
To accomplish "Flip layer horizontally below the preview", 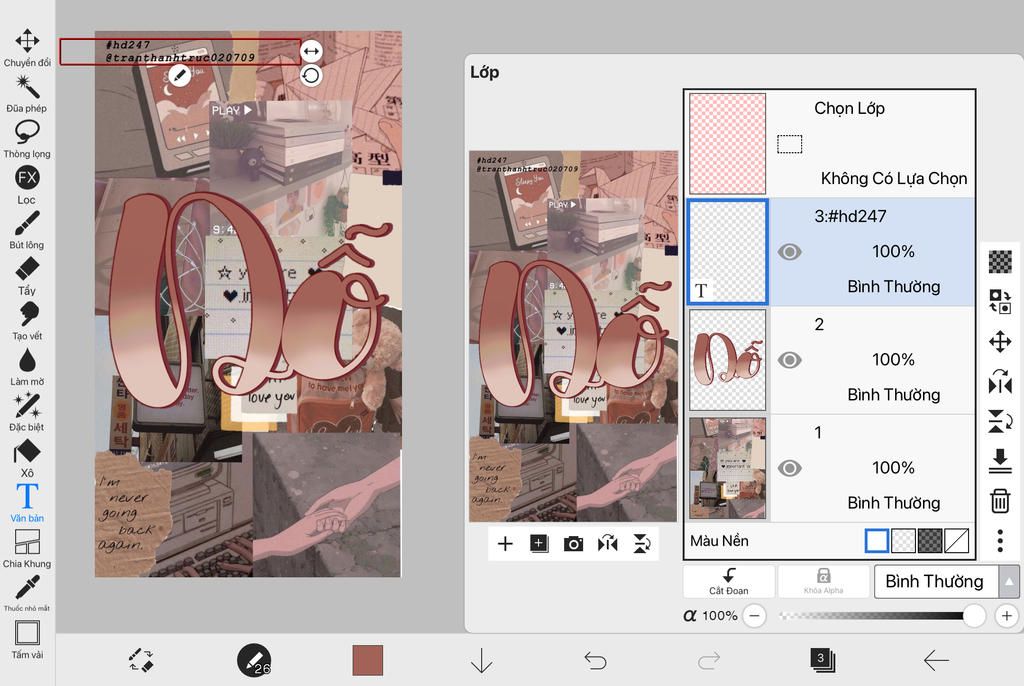I will tap(607, 544).
